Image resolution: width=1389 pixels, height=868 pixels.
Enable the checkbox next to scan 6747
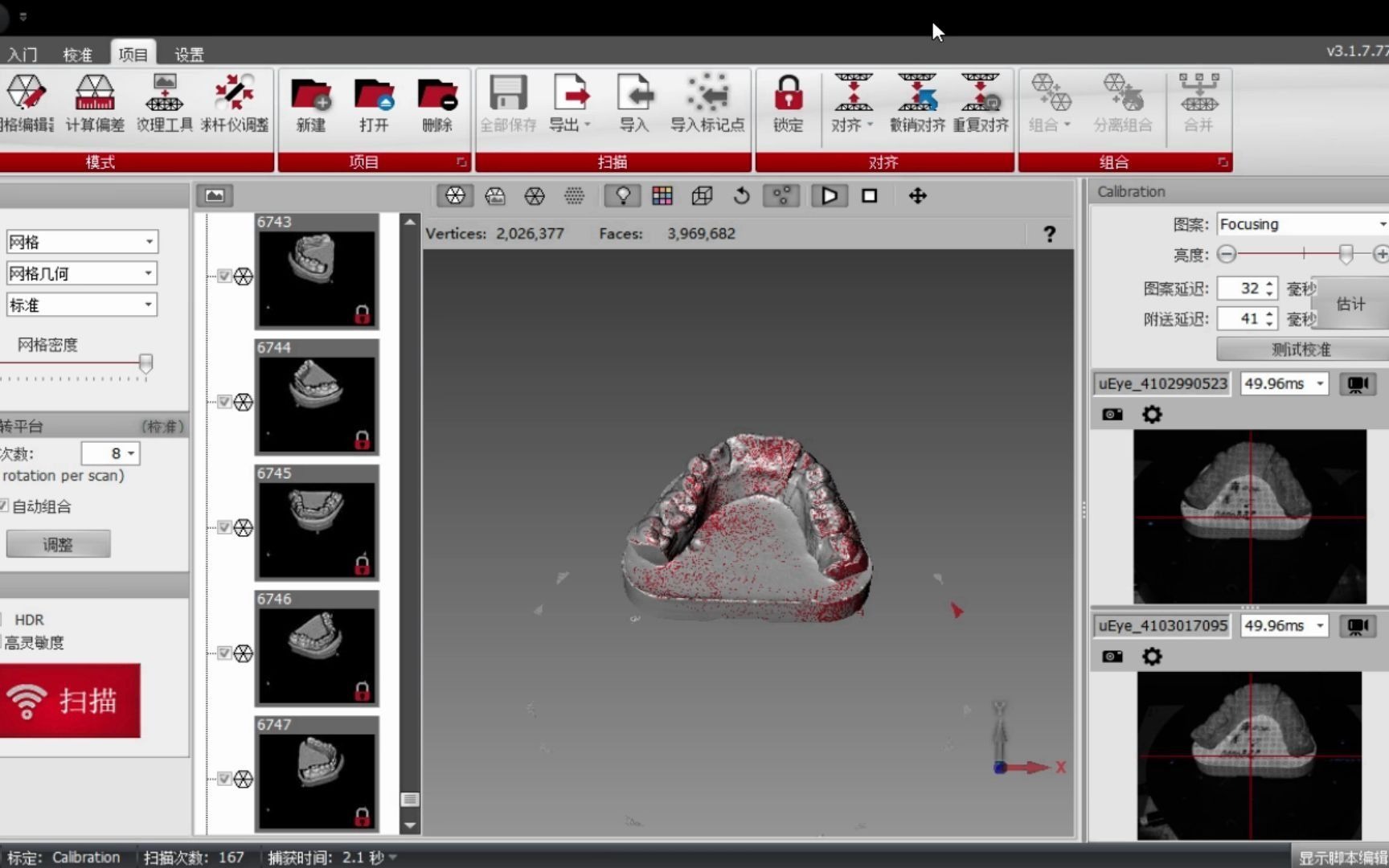coord(224,779)
